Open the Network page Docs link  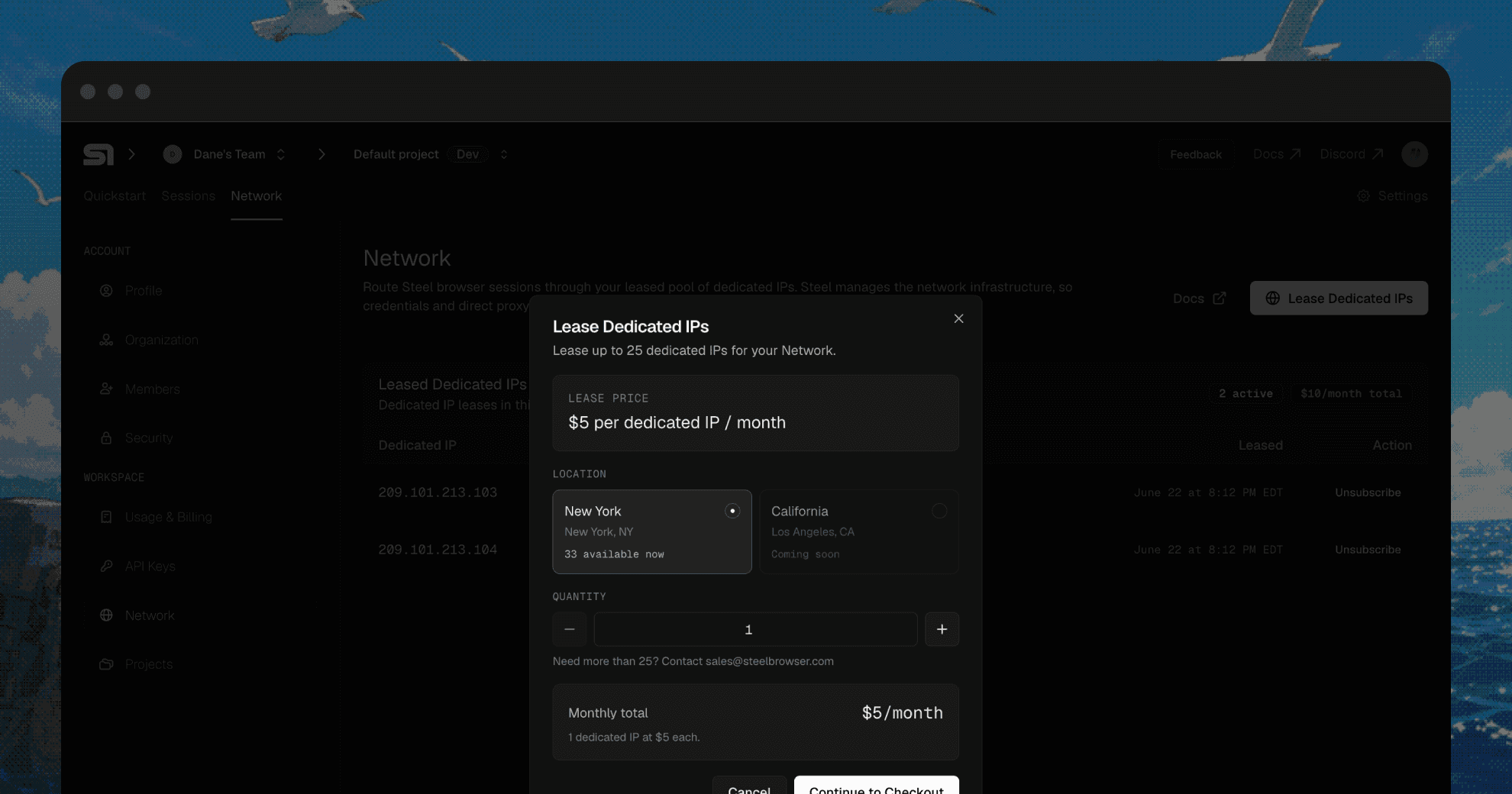coord(1200,299)
